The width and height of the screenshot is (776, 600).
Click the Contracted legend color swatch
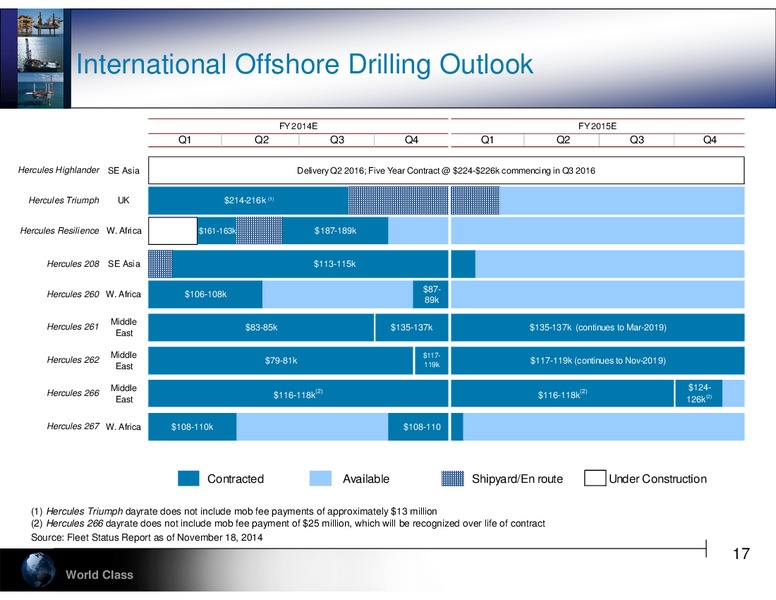click(x=189, y=479)
